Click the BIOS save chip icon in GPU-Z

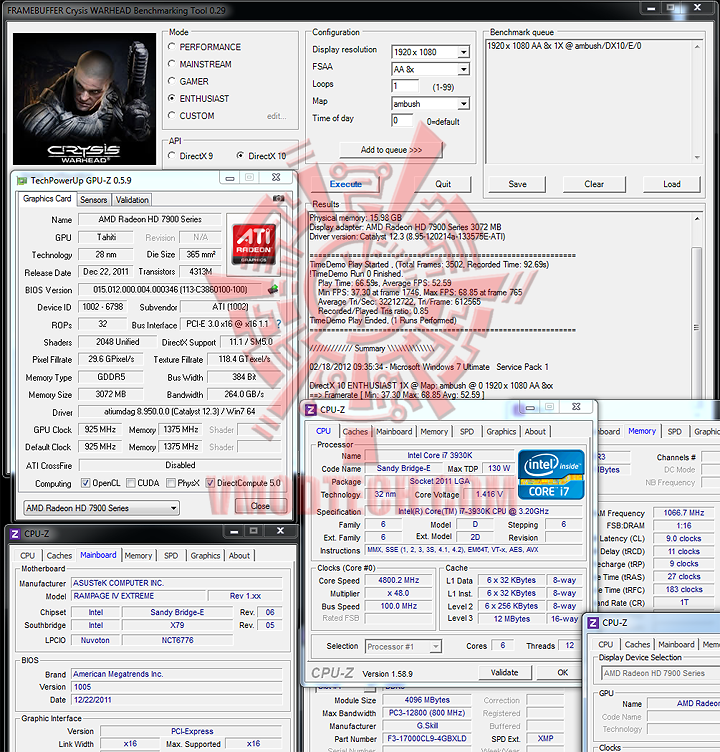pyautogui.click(x=273, y=289)
